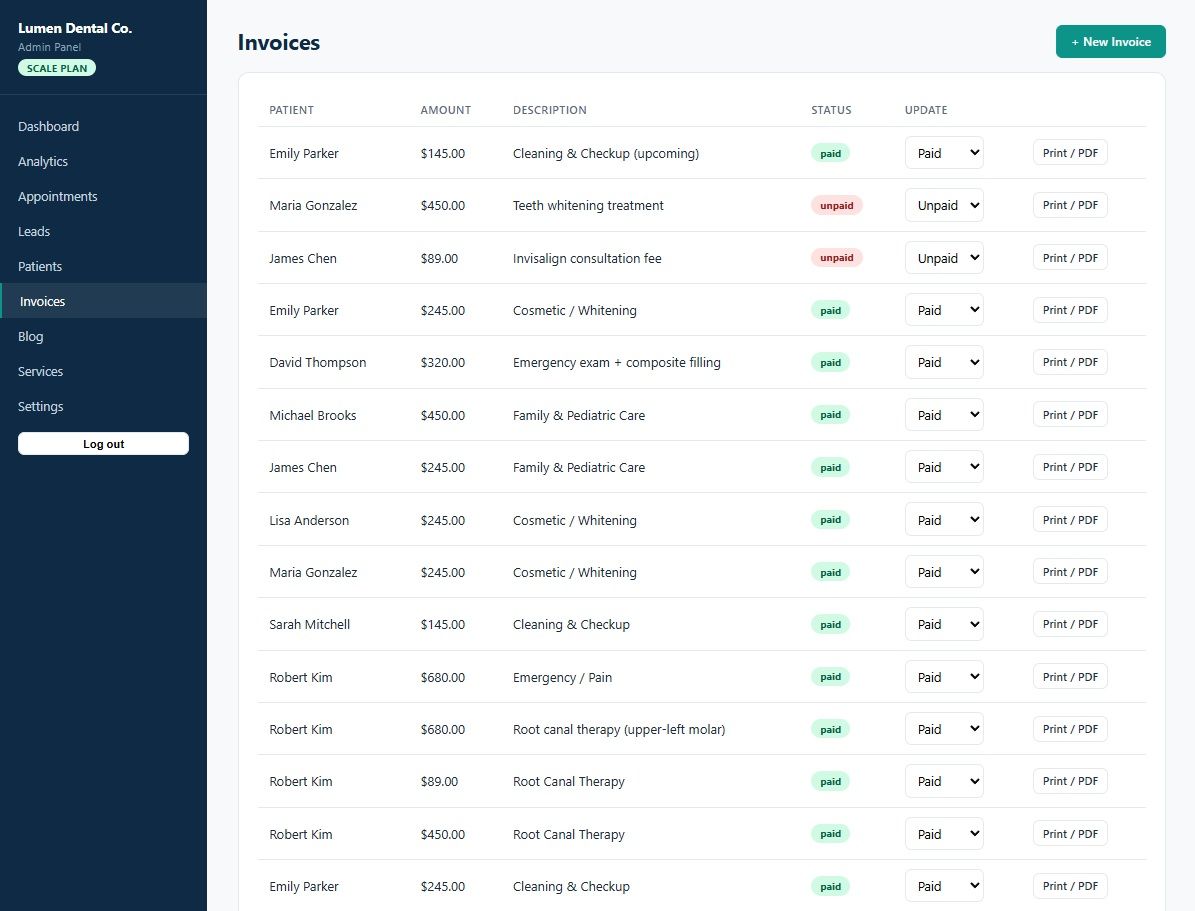Print Maria Gonzalez's Cosmetic / Whitening invoice
The height and width of the screenshot is (911, 1195).
[1070, 572]
